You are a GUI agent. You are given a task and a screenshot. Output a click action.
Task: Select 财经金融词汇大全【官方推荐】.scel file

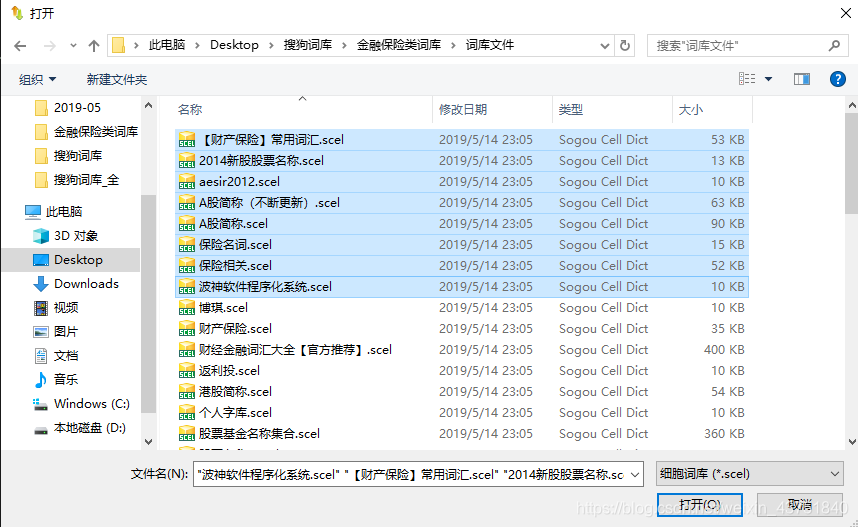click(462, 350)
